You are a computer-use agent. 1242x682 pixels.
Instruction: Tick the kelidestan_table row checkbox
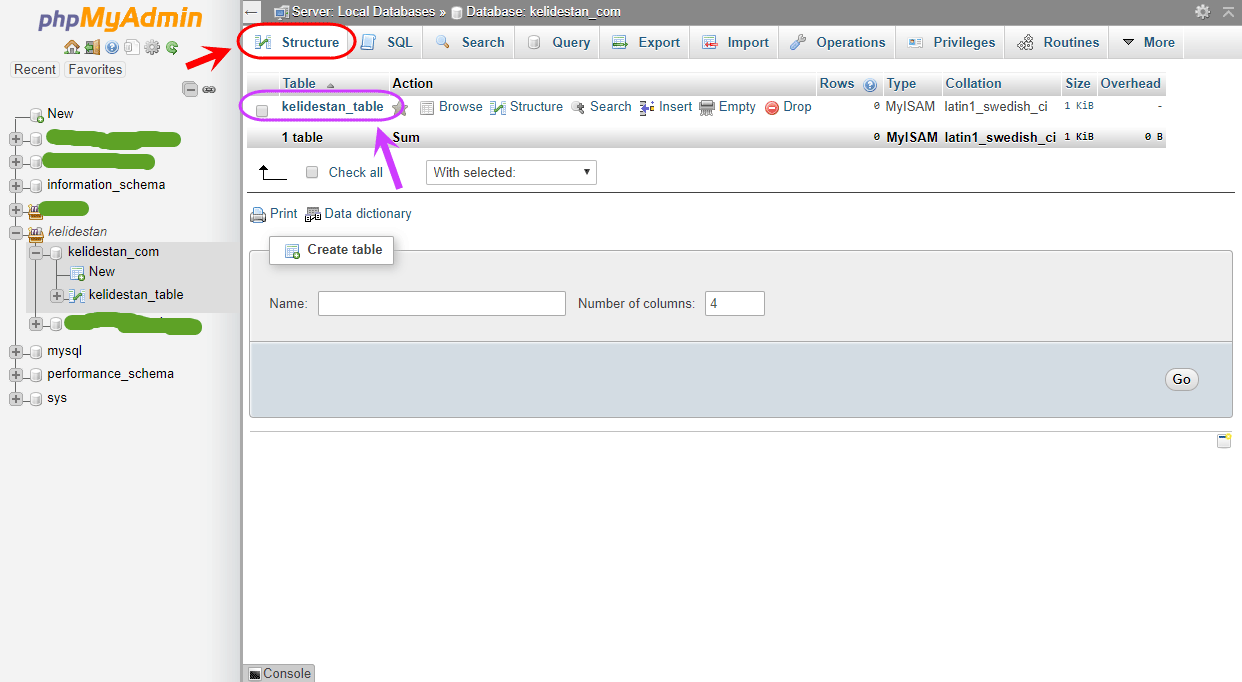pos(262,110)
